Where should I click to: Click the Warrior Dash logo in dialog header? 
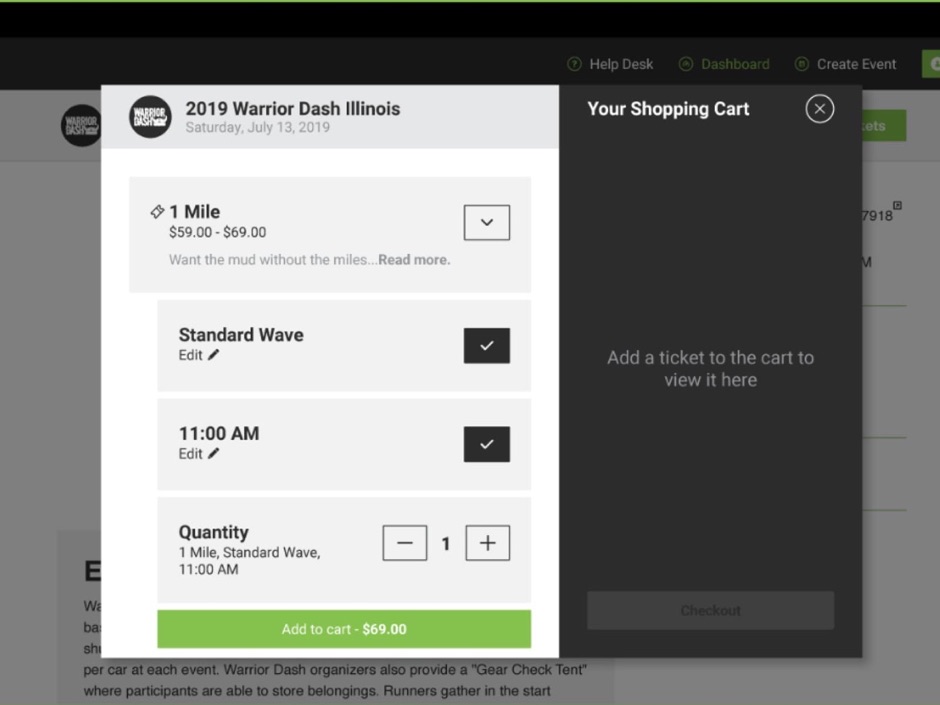150,117
